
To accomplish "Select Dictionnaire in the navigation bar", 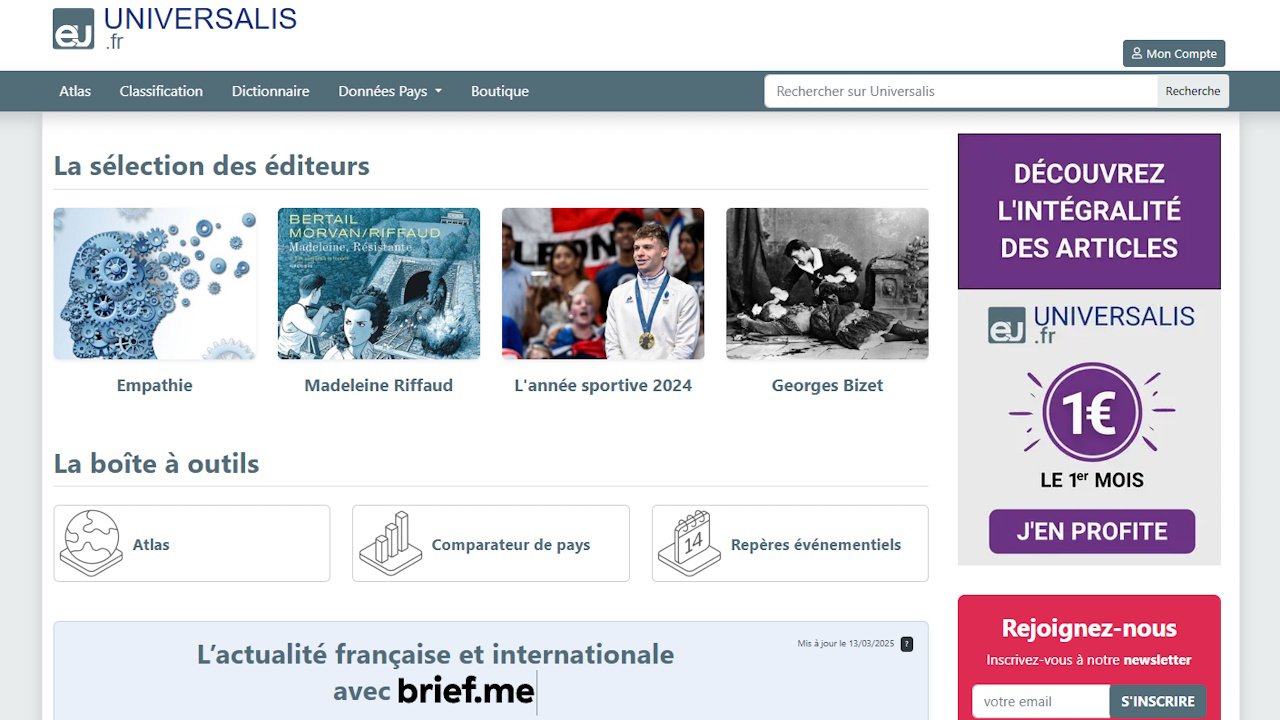I will point(271,91).
